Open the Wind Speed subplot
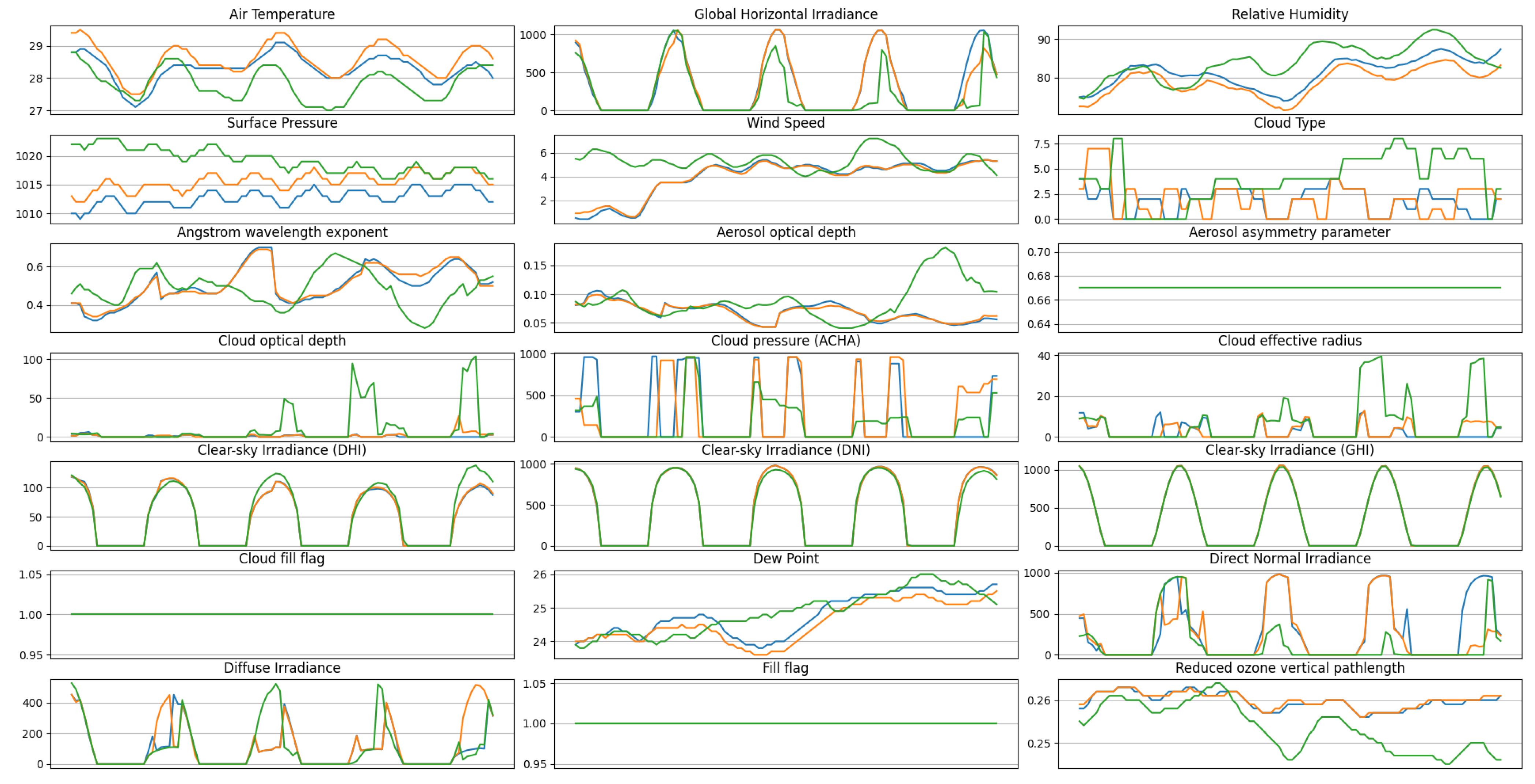1535x784 pixels. click(x=785, y=179)
